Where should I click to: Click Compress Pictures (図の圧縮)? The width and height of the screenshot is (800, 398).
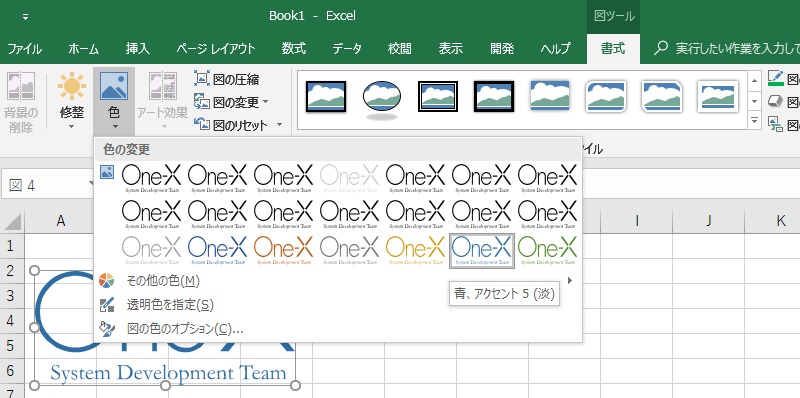tap(227, 79)
